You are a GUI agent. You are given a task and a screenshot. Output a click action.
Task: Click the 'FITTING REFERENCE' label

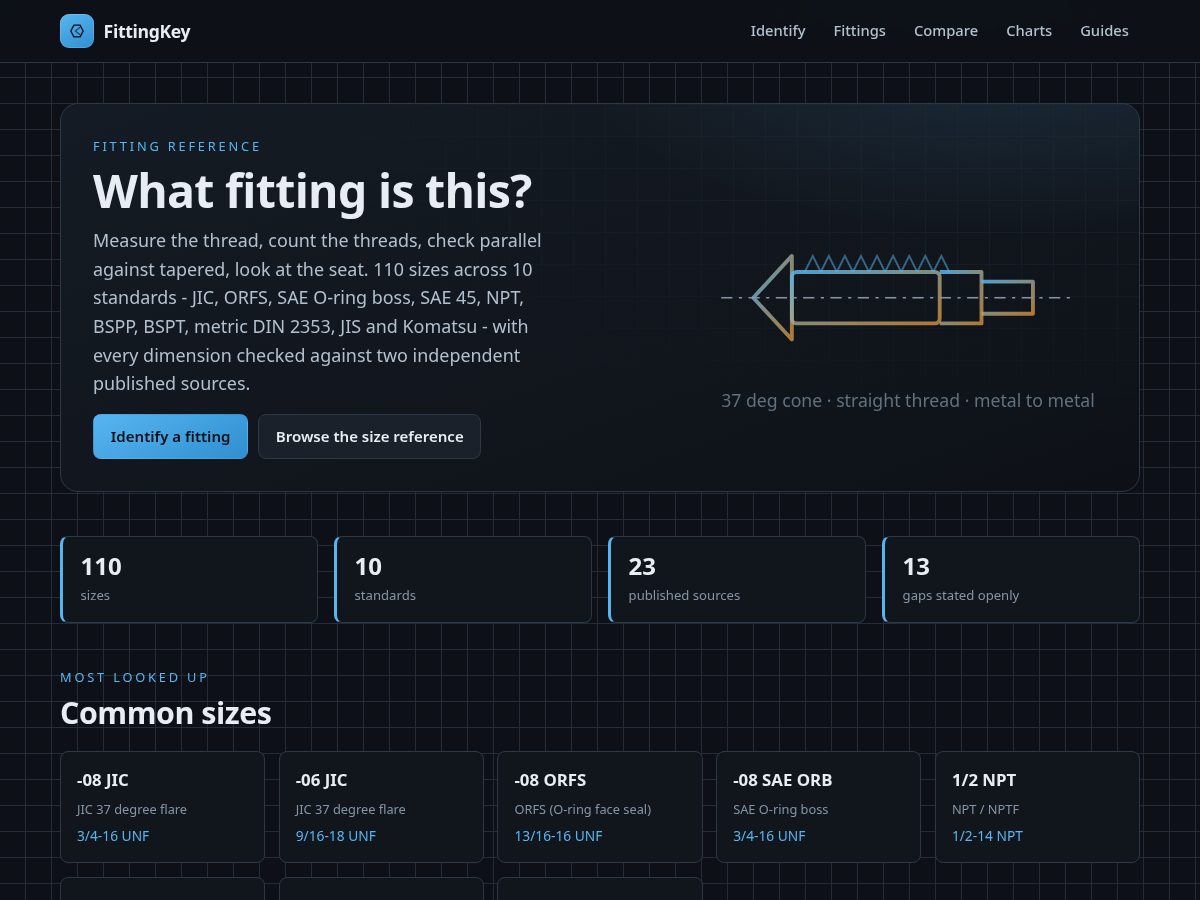[x=177, y=147]
